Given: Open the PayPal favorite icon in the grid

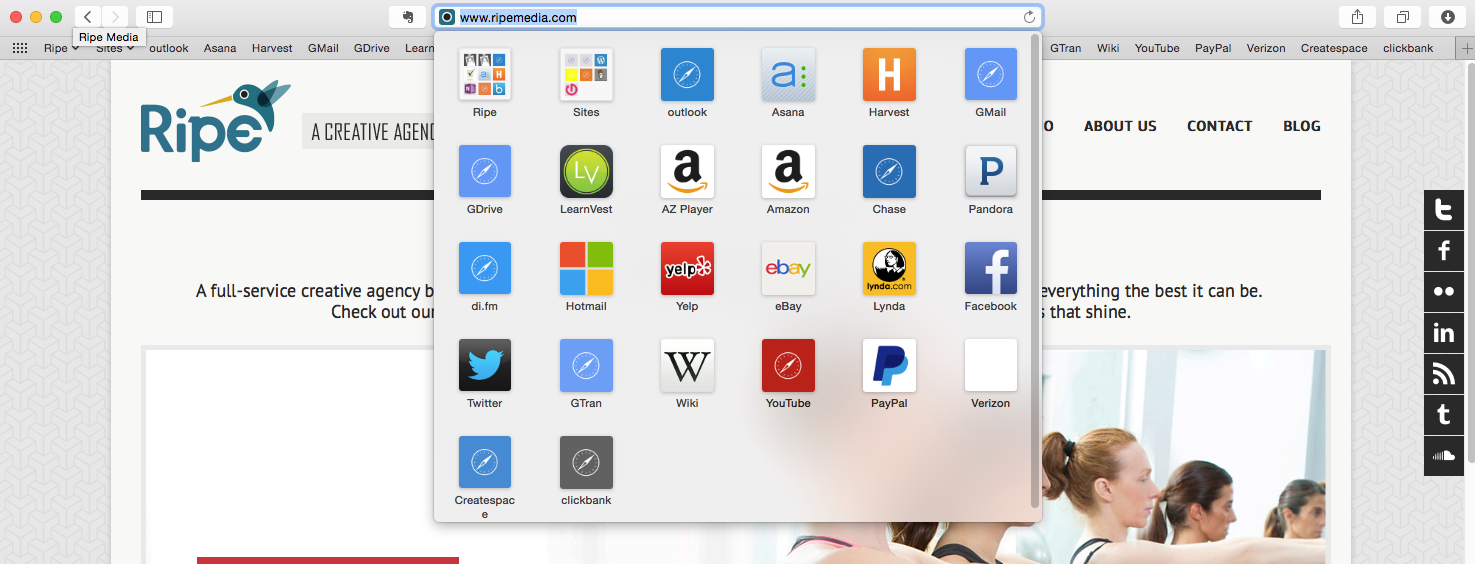Looking at the screenshot, I should pyautogui.click(x=889, y=365).
